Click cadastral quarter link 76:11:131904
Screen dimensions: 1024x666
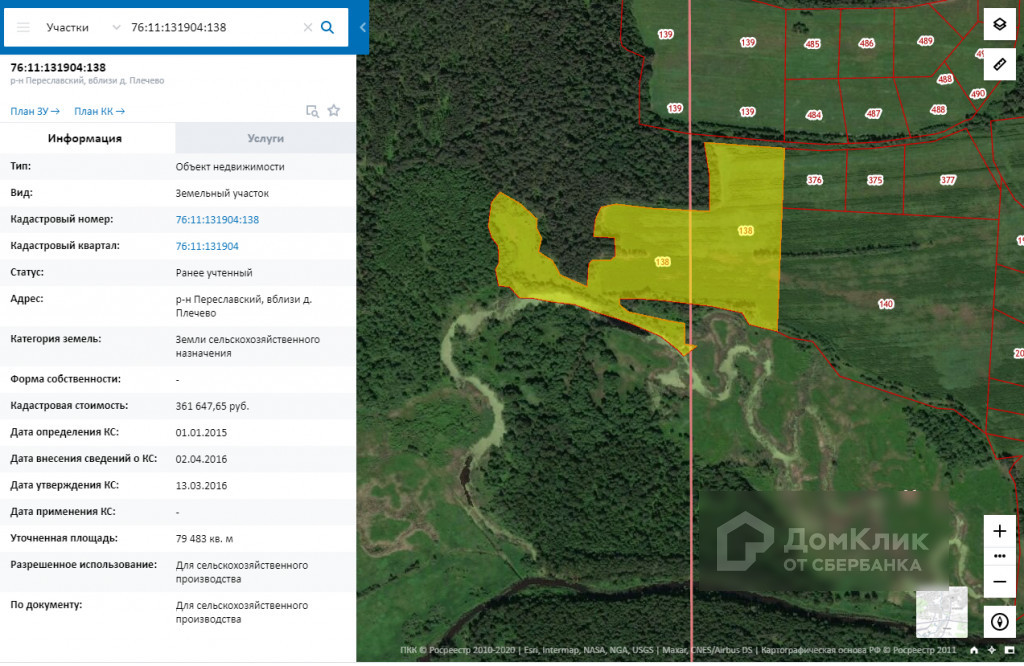point(207,246)
